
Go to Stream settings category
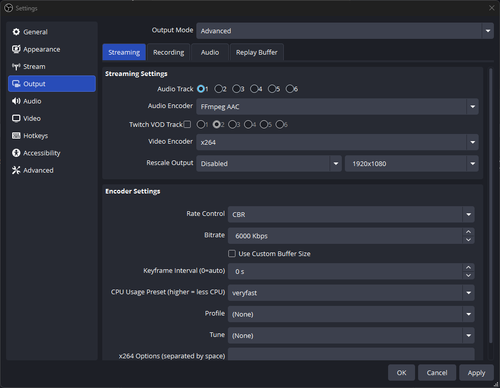point(52,67)
